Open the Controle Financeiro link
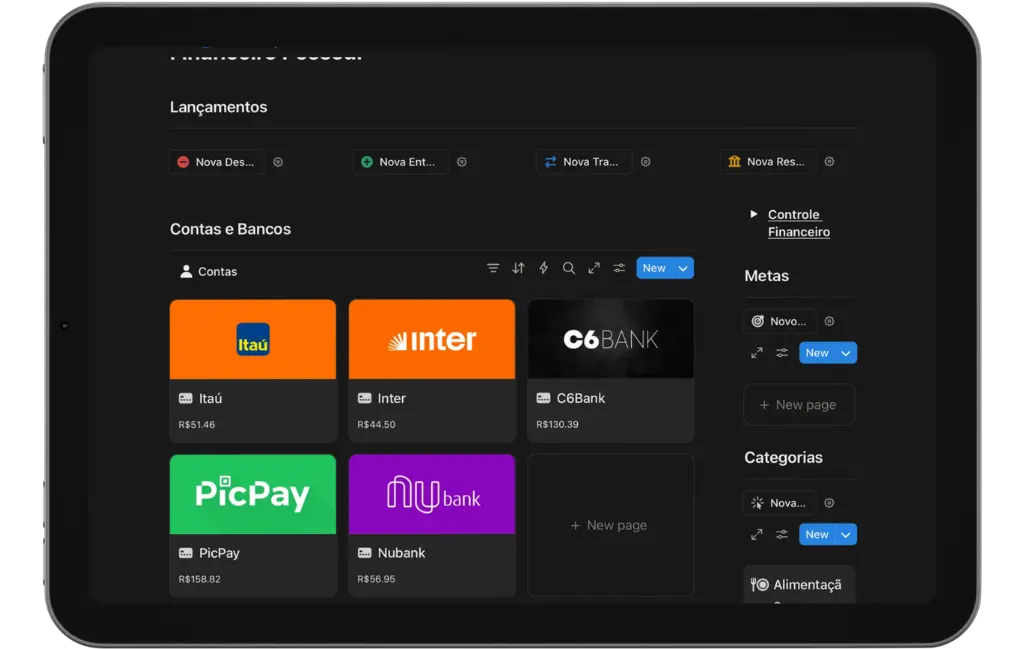Screen dimensions: 1024x649 click(799, 223)
